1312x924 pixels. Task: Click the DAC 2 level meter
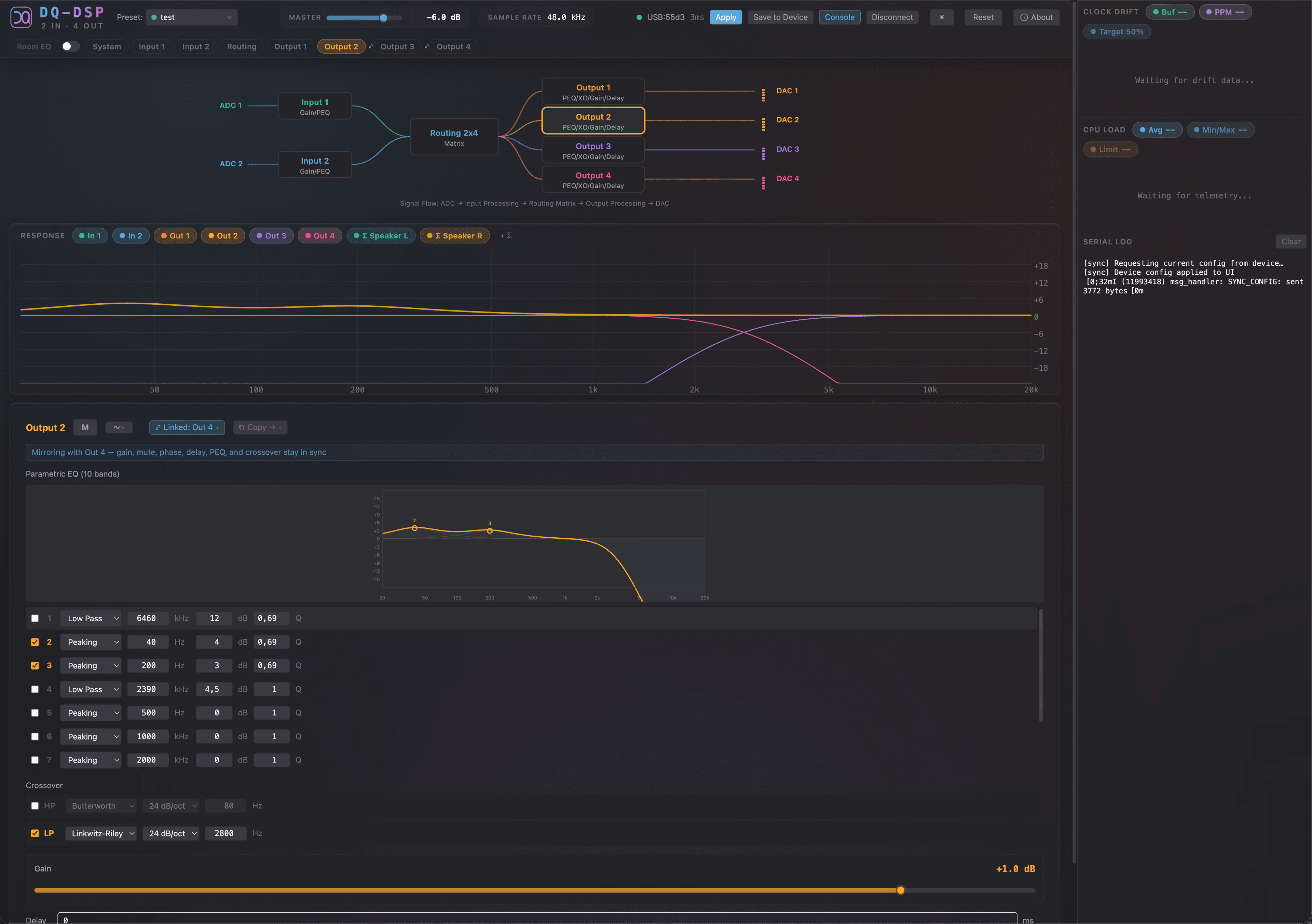point(763,124)
